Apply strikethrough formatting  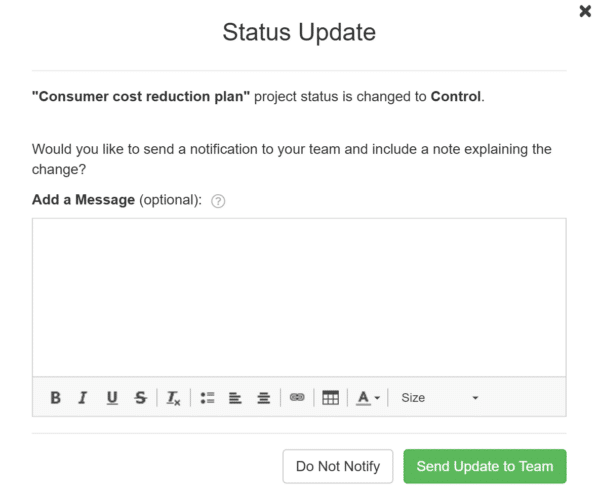pyautogui.click(x=140, y=398)
